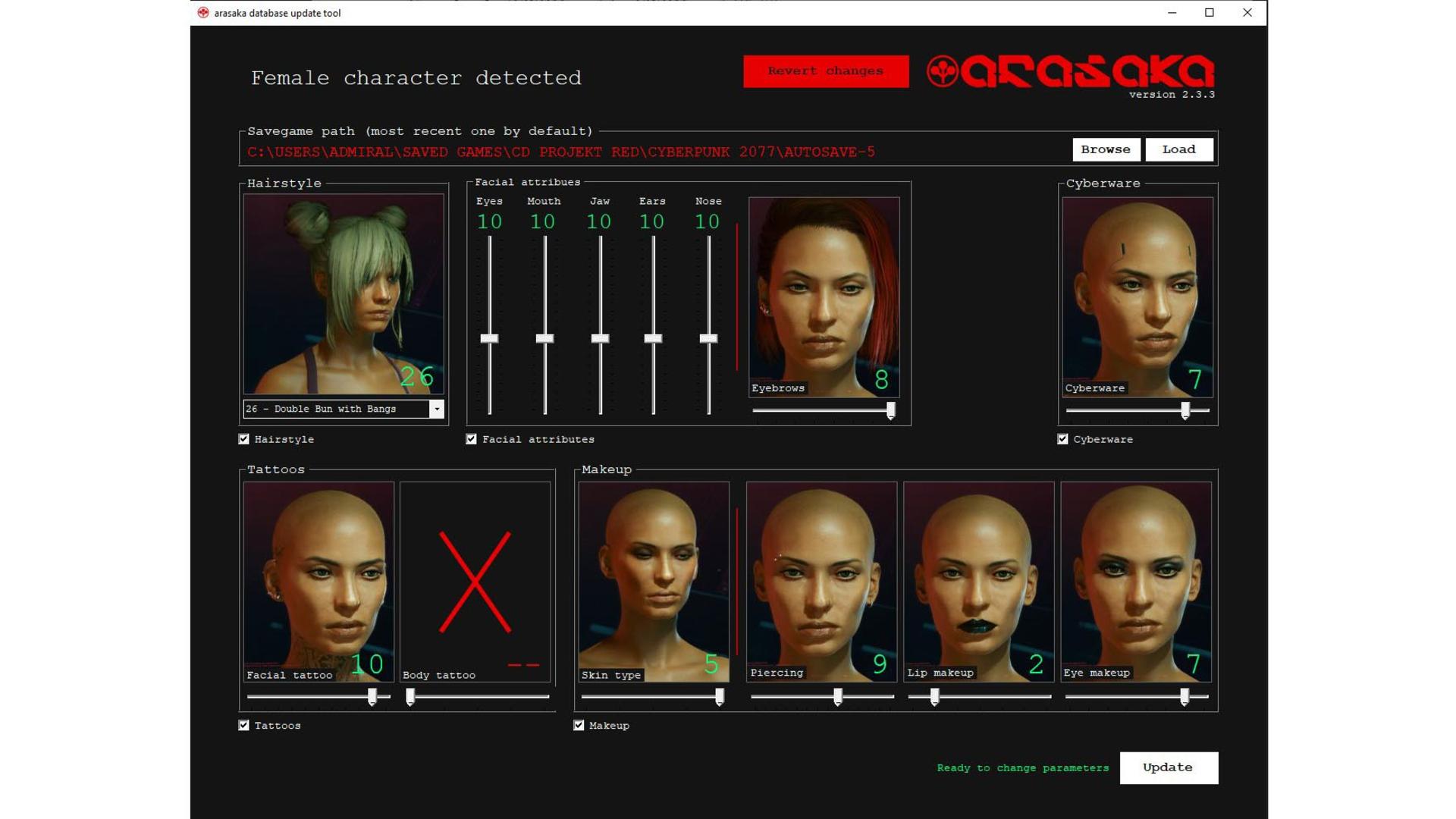The image size is (1456, 819).
Task: Click the Ears vertical slider handle
Action: click(654, 339)
